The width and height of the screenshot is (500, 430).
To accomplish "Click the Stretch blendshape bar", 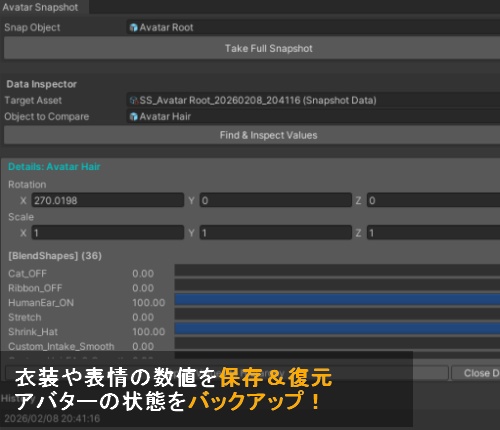I will 337,314.
